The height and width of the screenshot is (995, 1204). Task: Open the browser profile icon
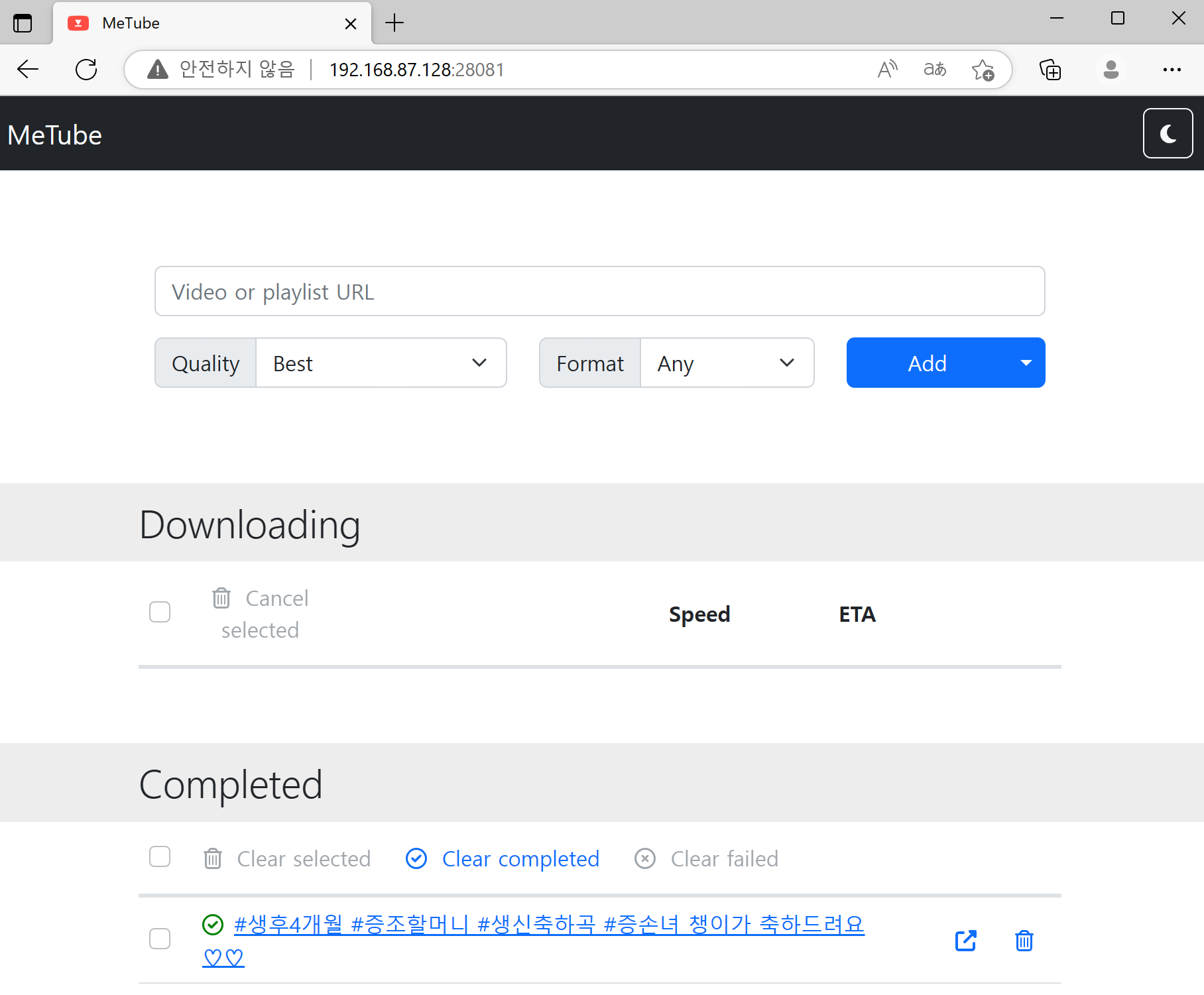[x=1111, y=69]
